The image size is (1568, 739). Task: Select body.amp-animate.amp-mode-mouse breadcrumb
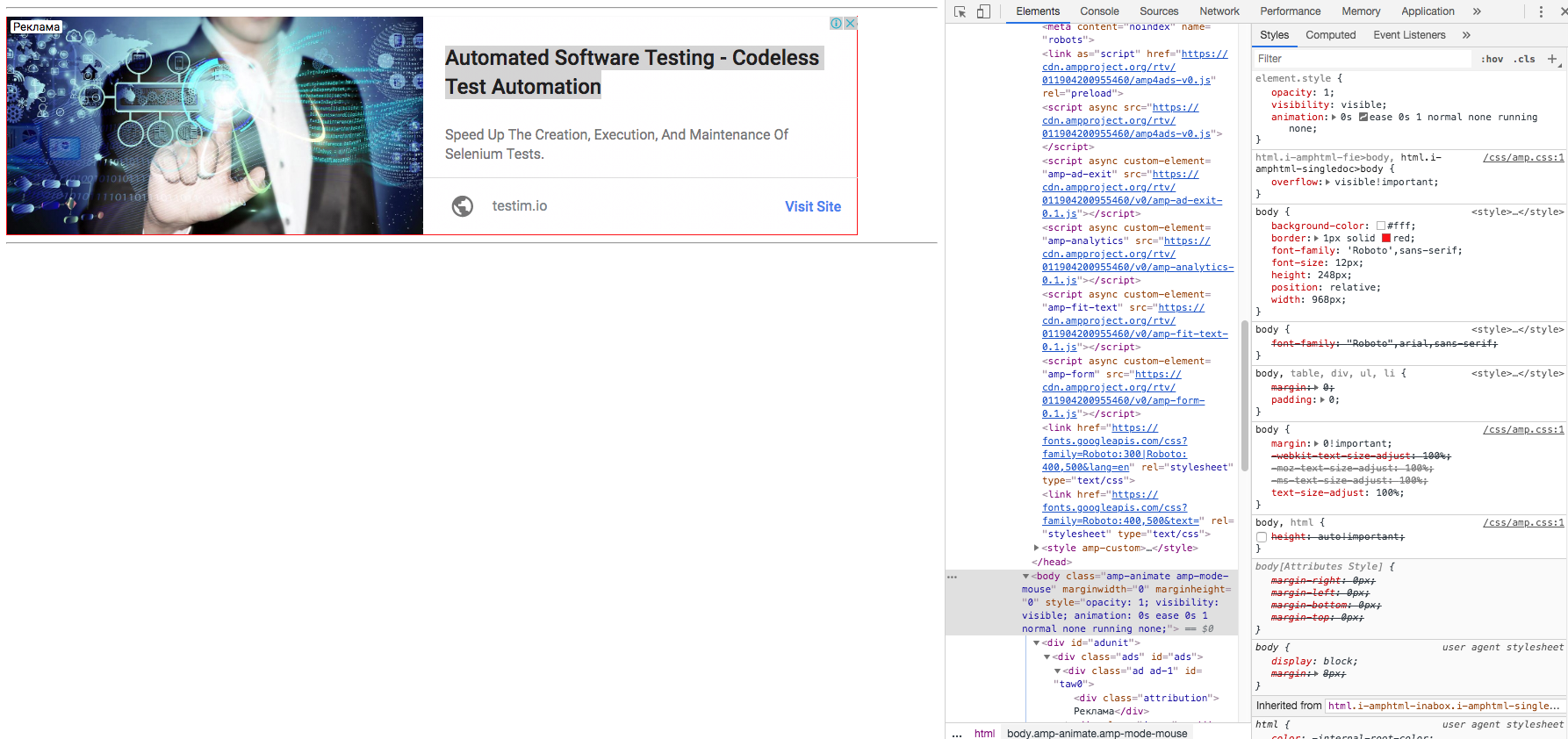click(x=1097, y=734)
